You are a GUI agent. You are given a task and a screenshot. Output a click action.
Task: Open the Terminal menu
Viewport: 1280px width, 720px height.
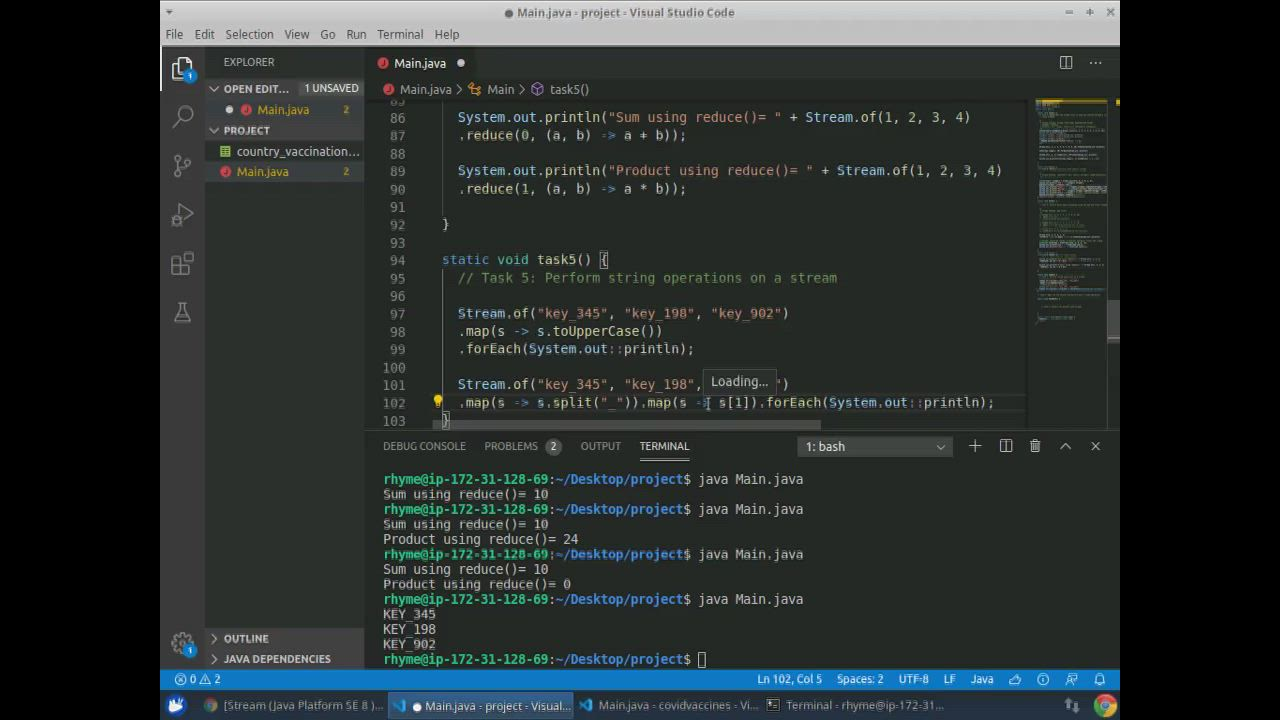[400, 34]
